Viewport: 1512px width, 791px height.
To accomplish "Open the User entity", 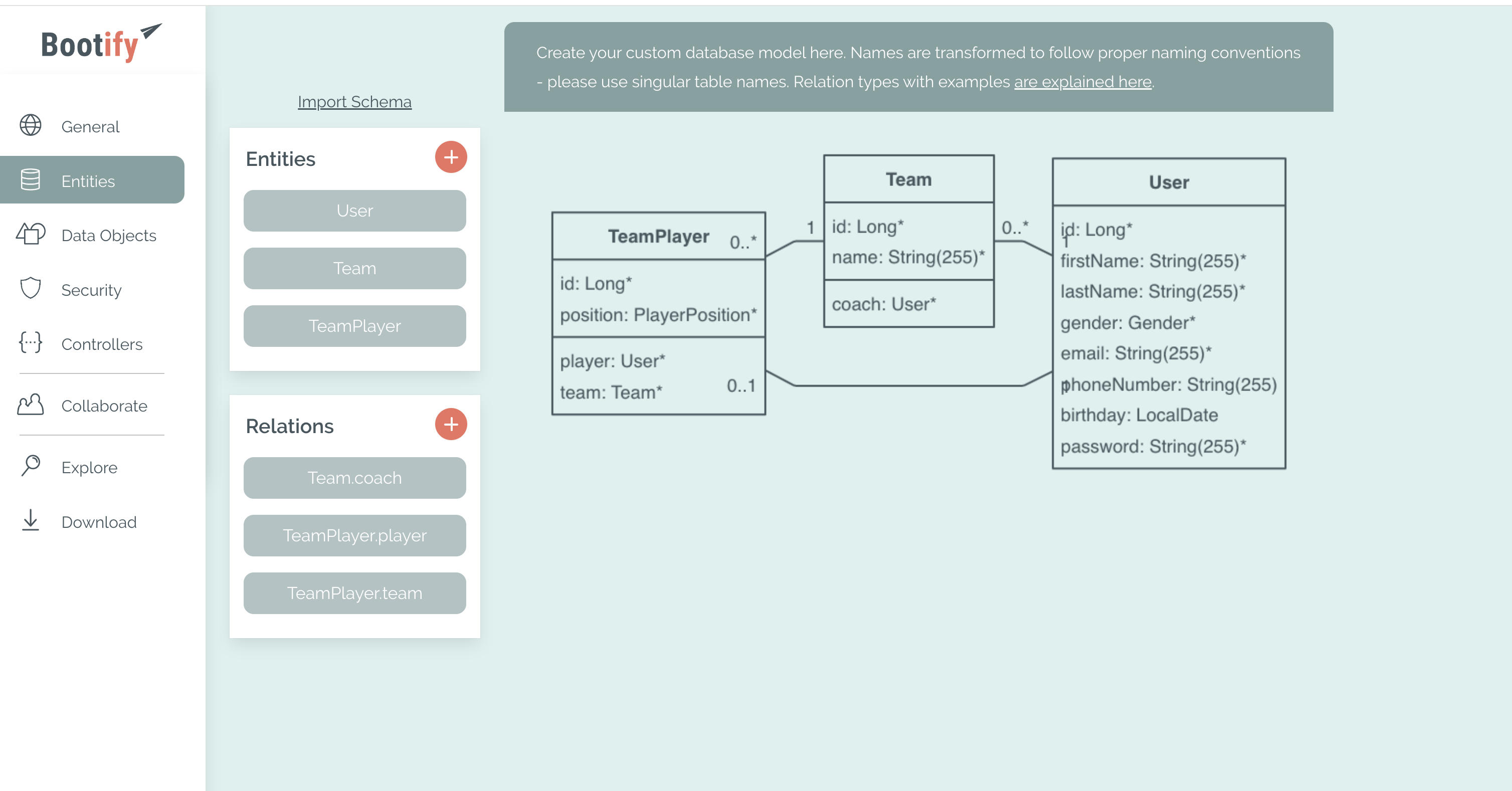I will (354, 210).
